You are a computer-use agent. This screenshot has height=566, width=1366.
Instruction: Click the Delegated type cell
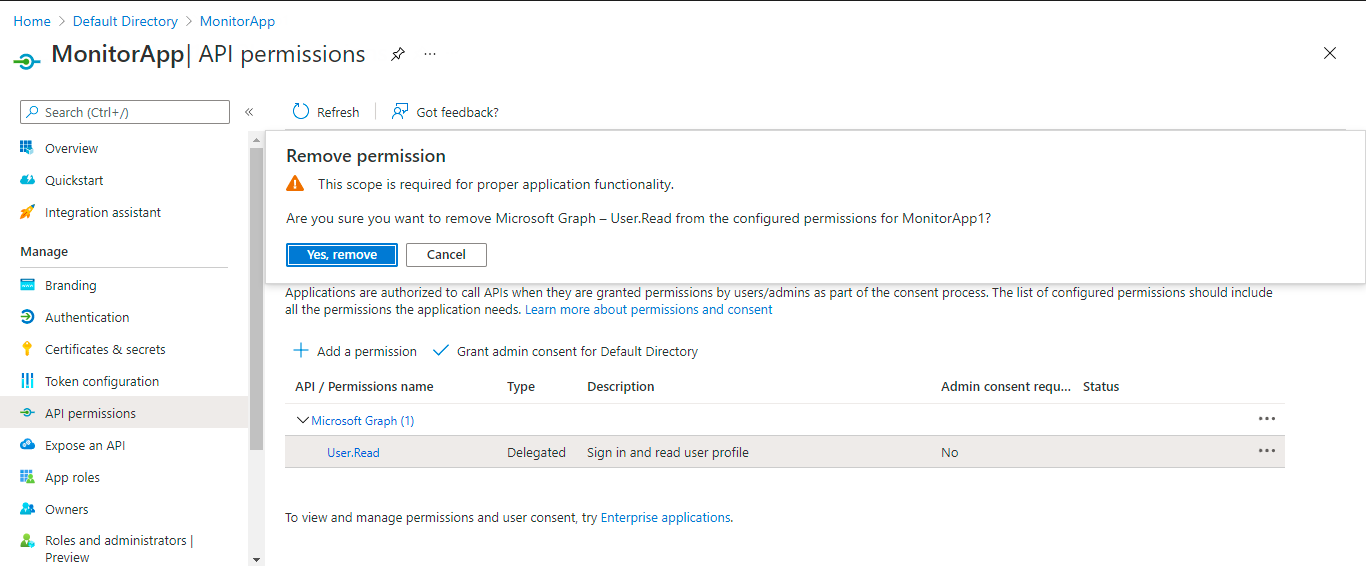coord(536,453)
